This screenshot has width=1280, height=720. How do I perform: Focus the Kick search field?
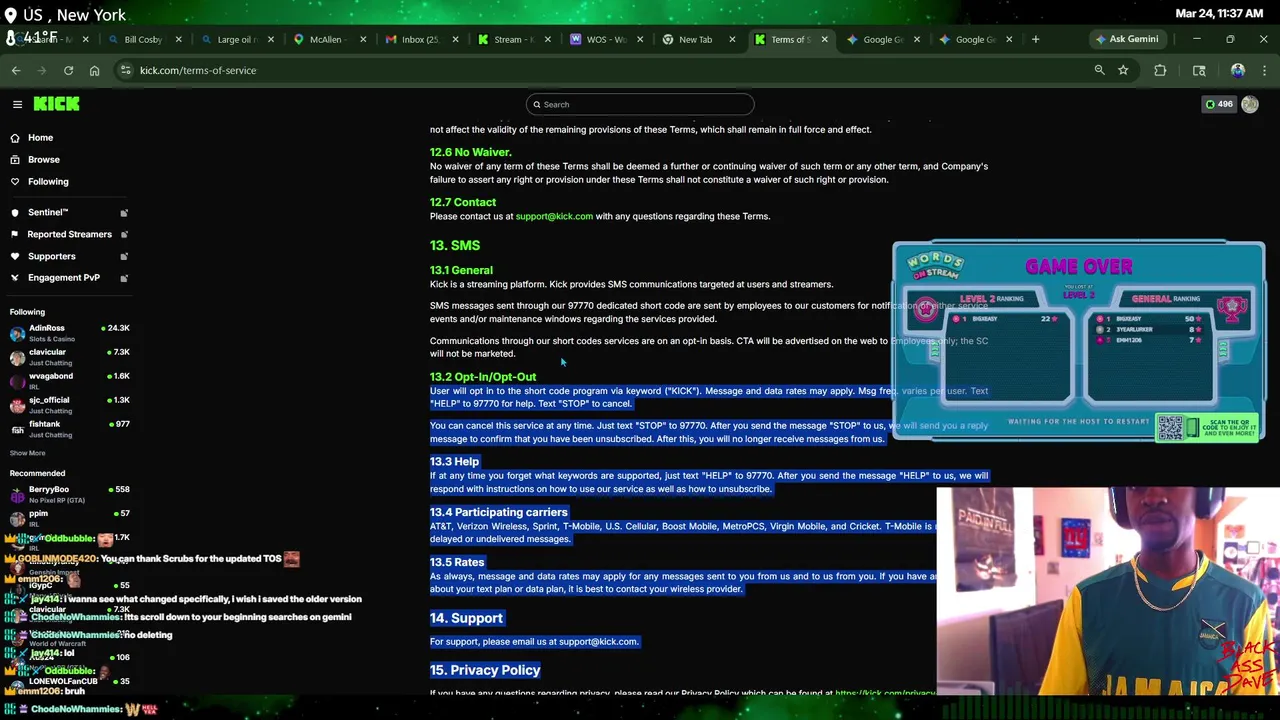[640, 104]
